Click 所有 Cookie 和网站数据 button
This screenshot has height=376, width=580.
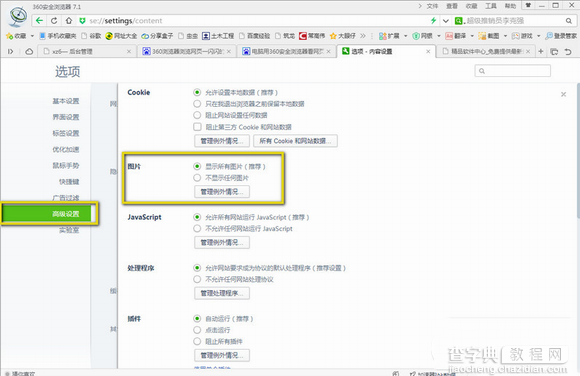click(295, 141)
